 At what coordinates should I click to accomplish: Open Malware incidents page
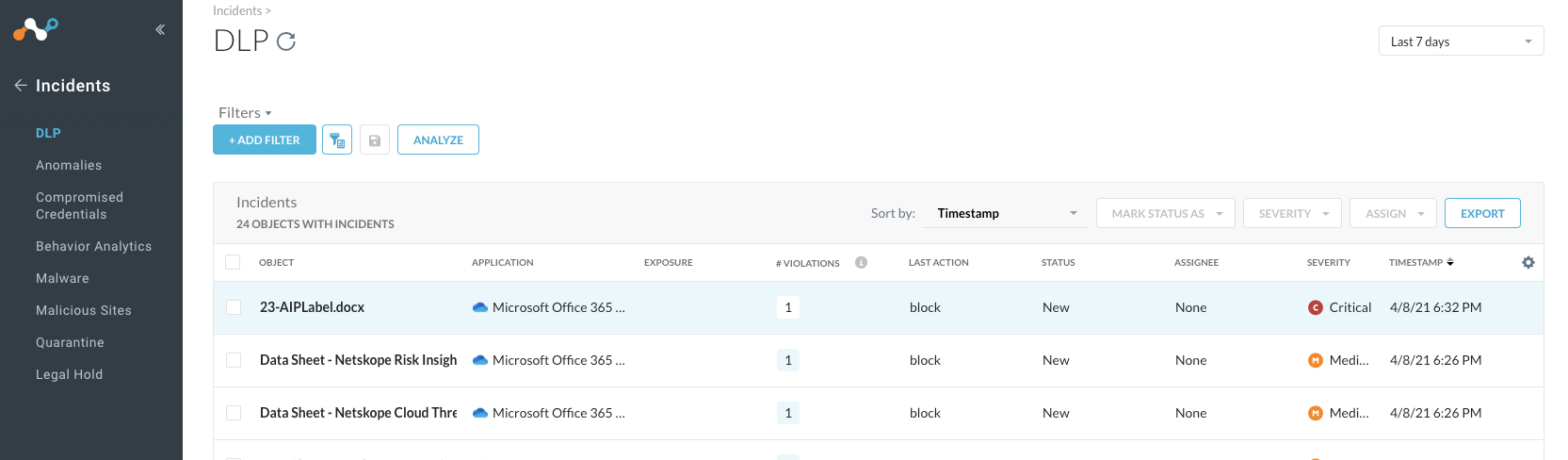pos(62,278)
